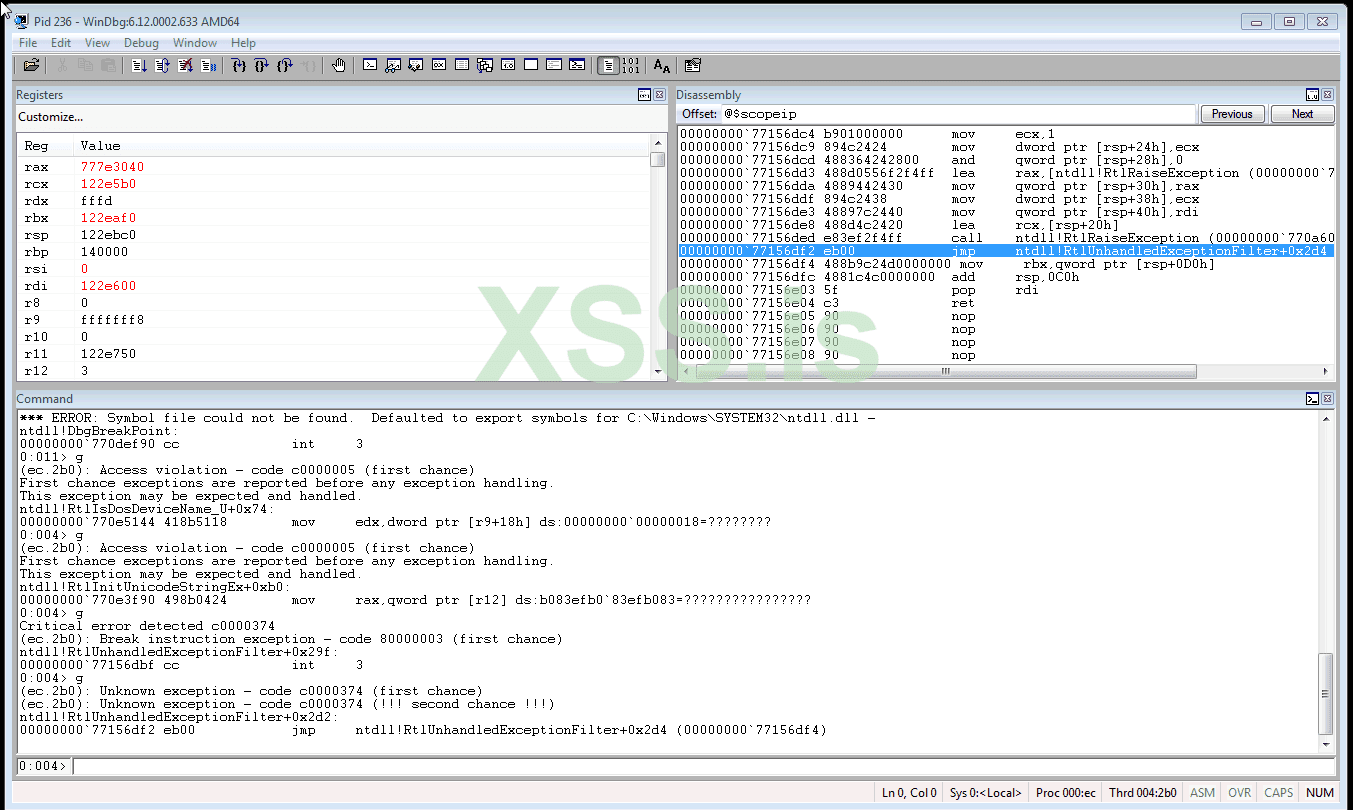Open the Debug menu
Viewport: 1353px width, 810px height.
tap(141, 43)
